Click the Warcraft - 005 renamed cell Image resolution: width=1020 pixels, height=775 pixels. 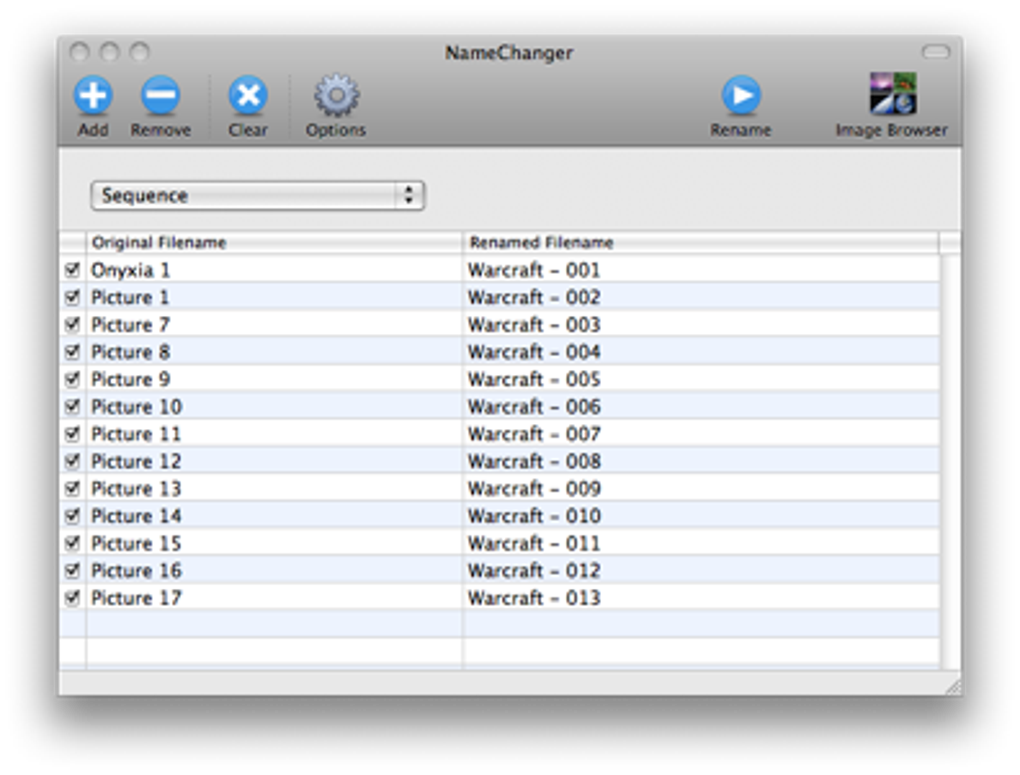(x=701, y=379)
